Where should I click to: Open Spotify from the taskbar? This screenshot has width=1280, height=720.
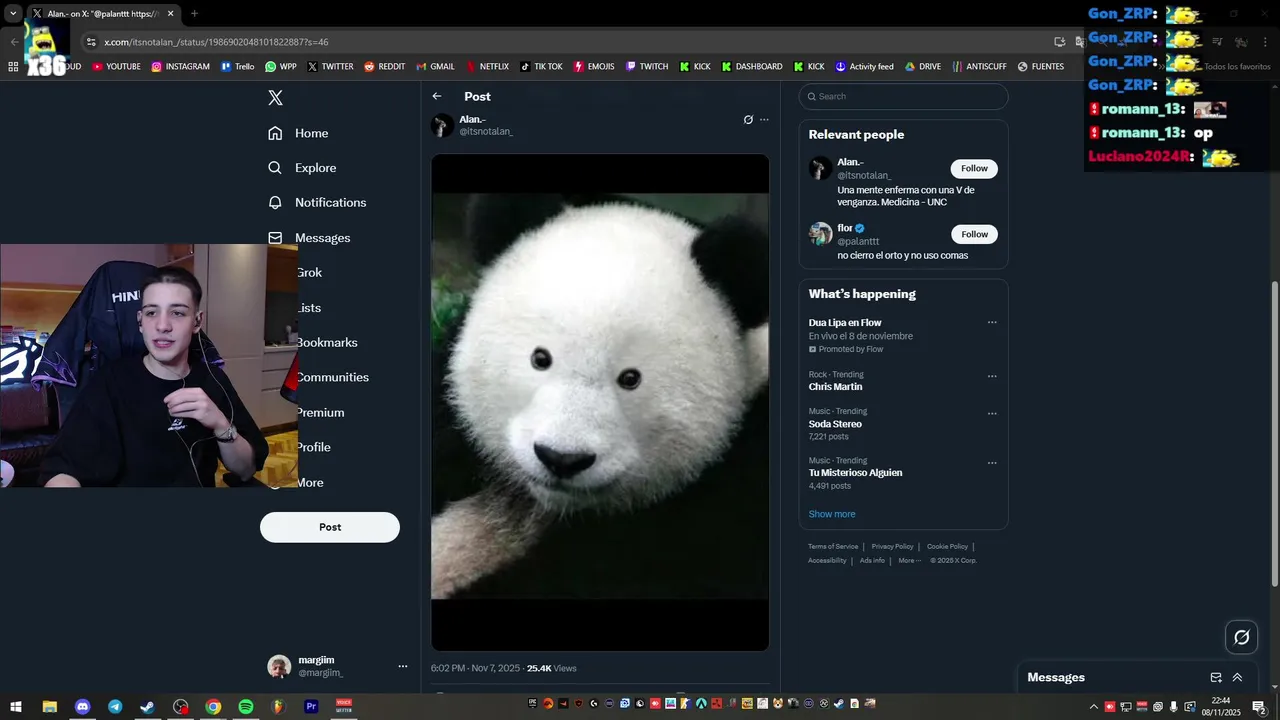click(246, 706)
